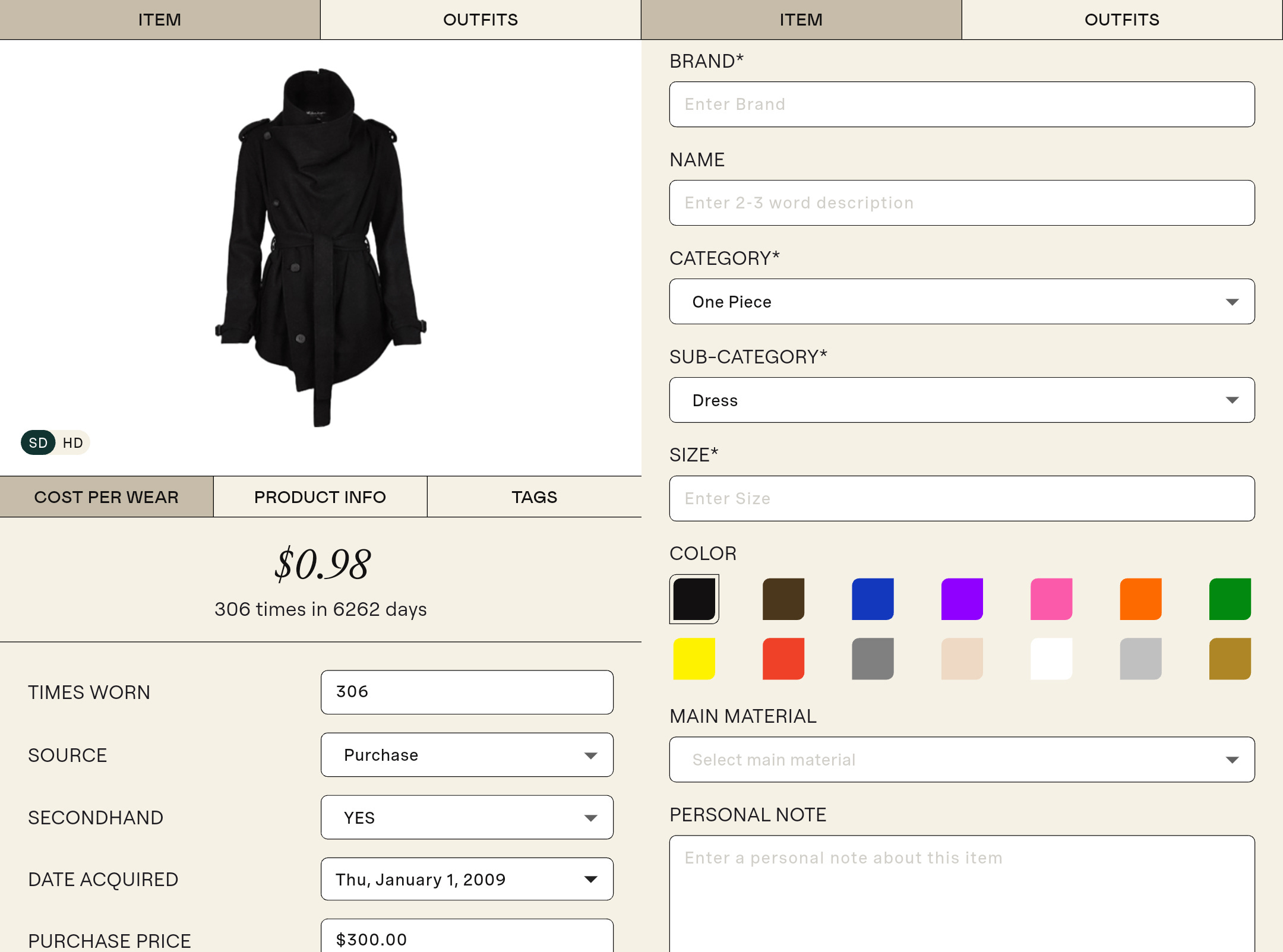The image size is (1283, 952).
Task: Switch image quality to HD
Action: (72, 443)
